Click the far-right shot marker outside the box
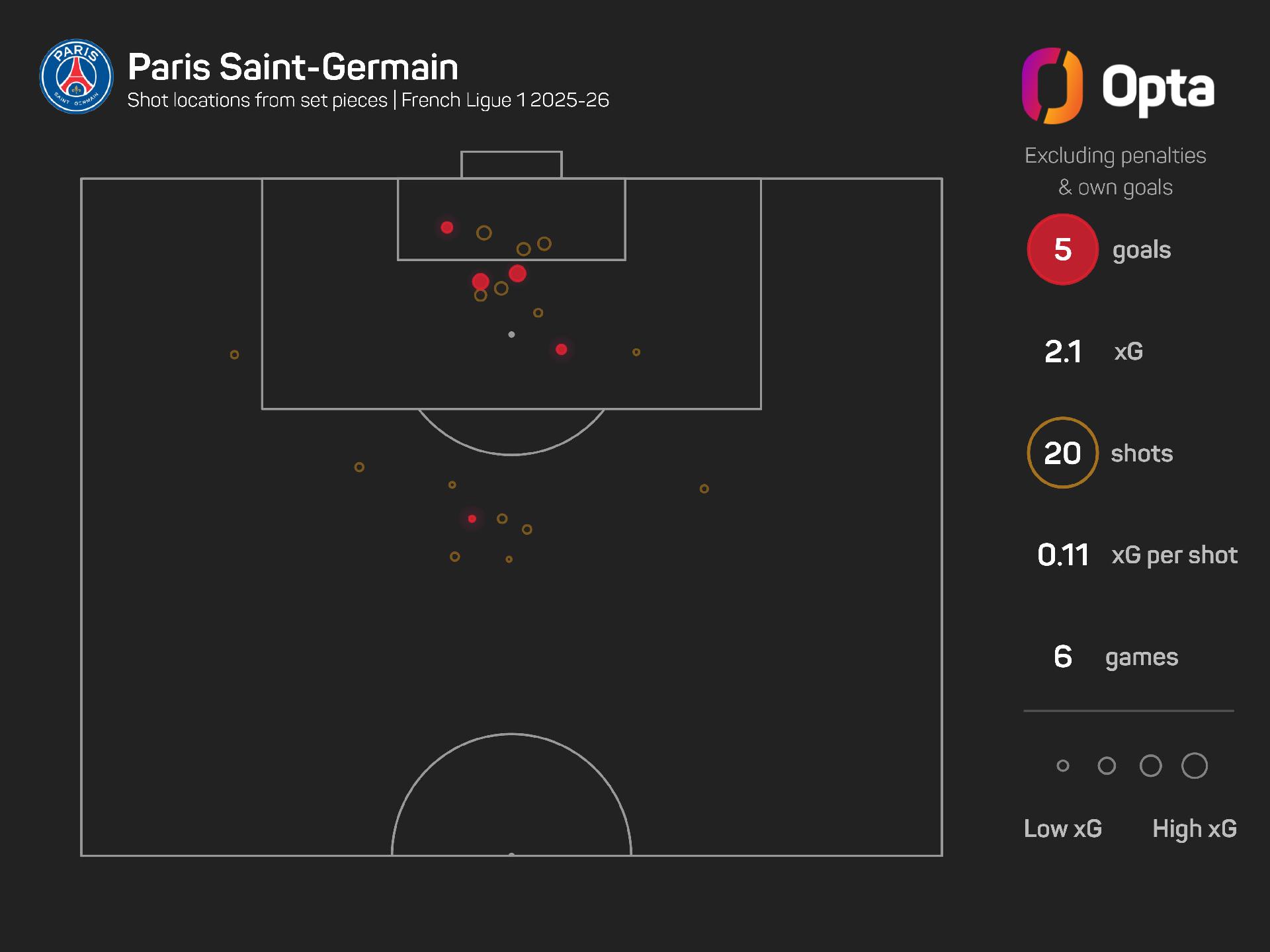 click(704, 489)
